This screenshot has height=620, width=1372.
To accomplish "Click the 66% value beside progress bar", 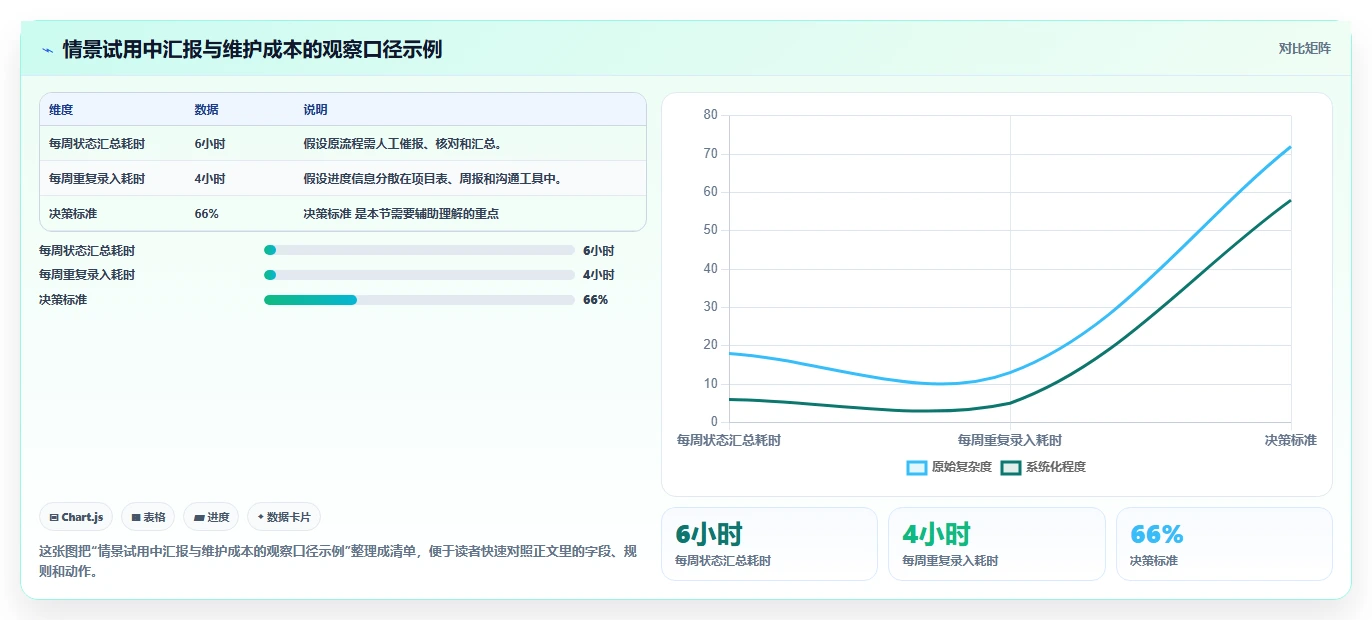I will click(595, 300).
